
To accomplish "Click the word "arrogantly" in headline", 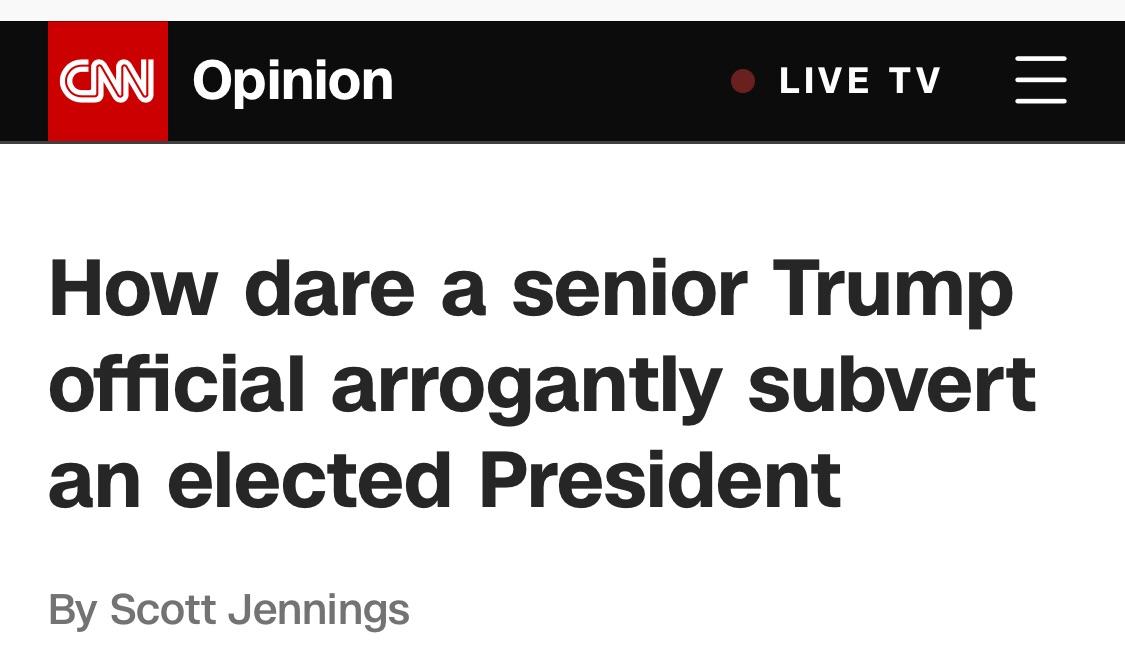I will 527,388.
